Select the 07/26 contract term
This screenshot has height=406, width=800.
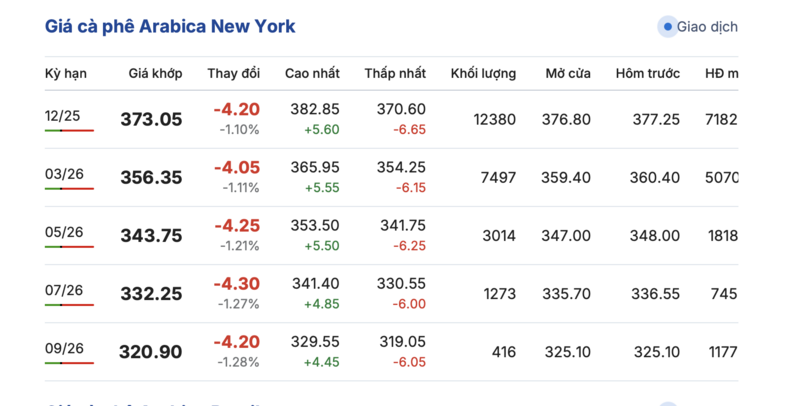64,290
